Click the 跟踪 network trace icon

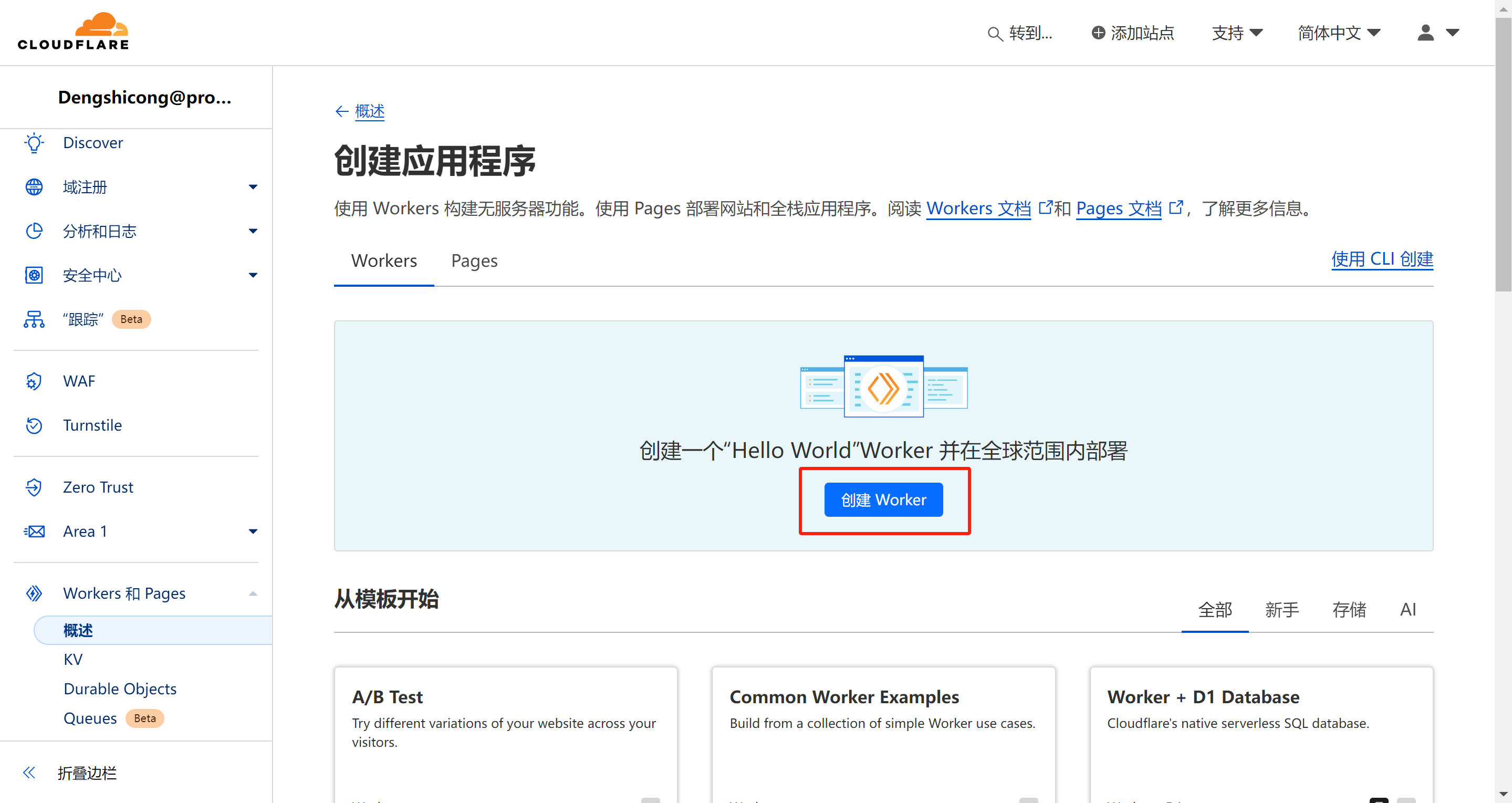[x=34, y=319]
